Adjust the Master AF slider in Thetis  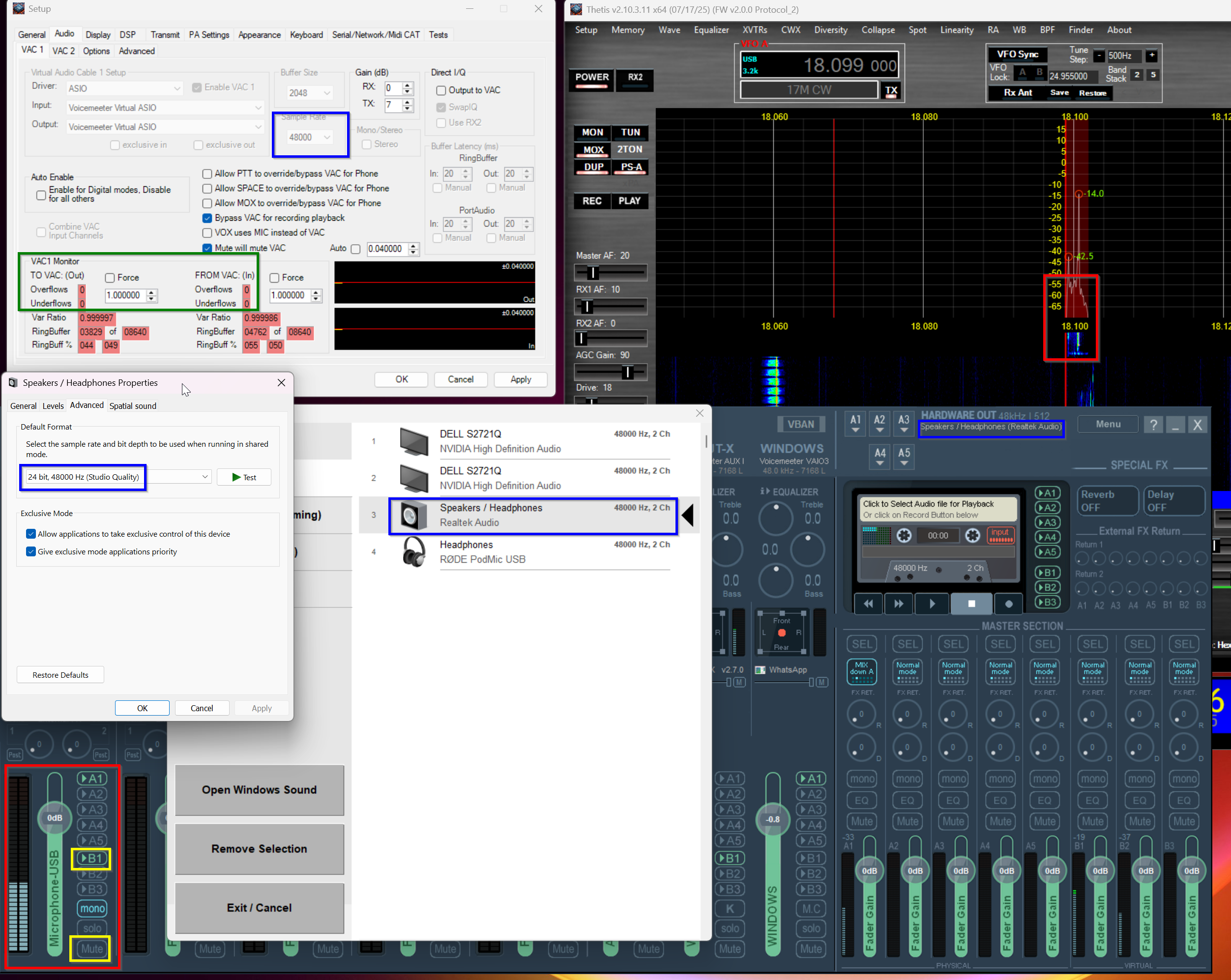tap(611, 272)
